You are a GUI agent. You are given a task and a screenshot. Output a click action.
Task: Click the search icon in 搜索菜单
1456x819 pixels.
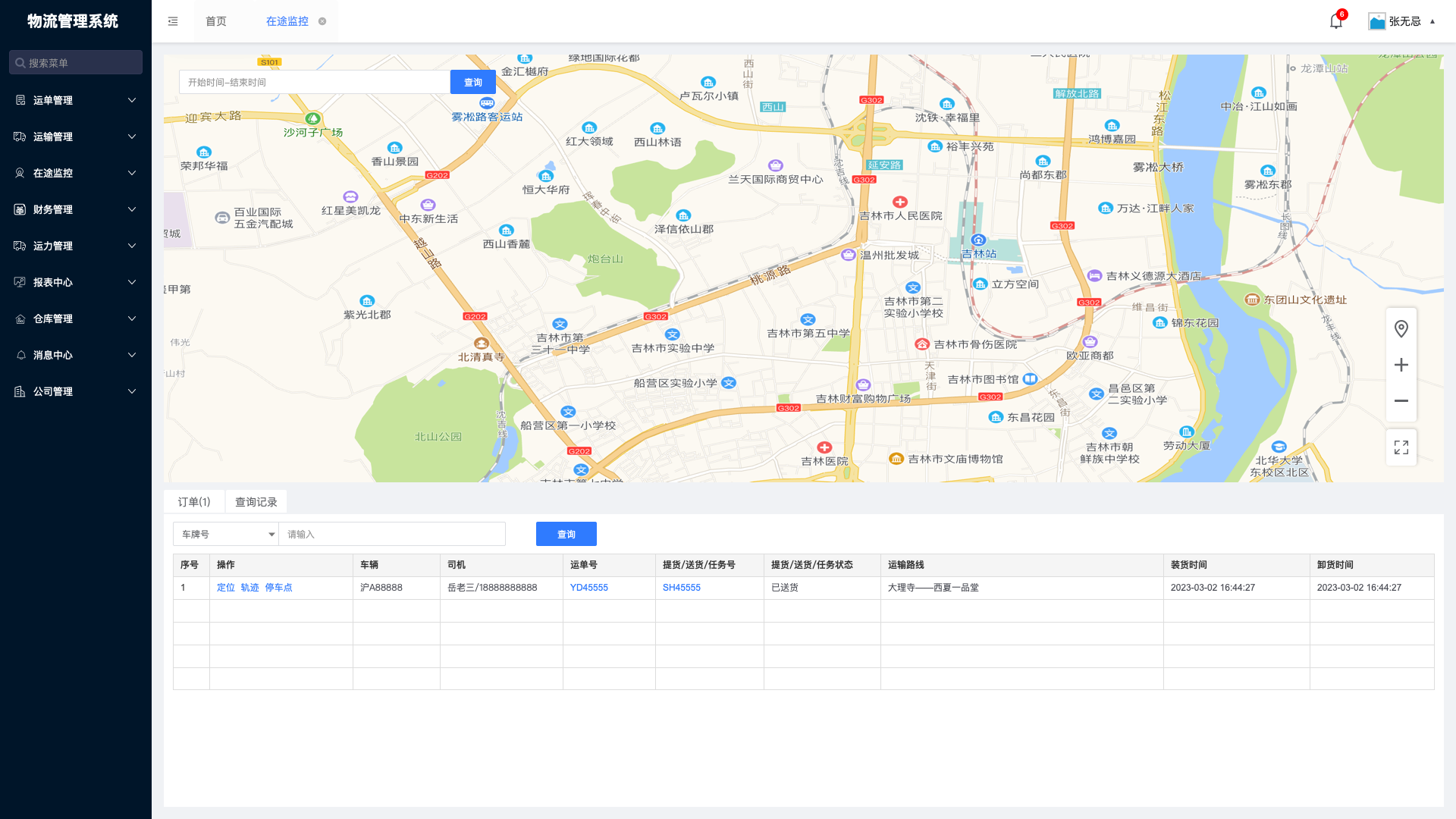pos(20,63)
